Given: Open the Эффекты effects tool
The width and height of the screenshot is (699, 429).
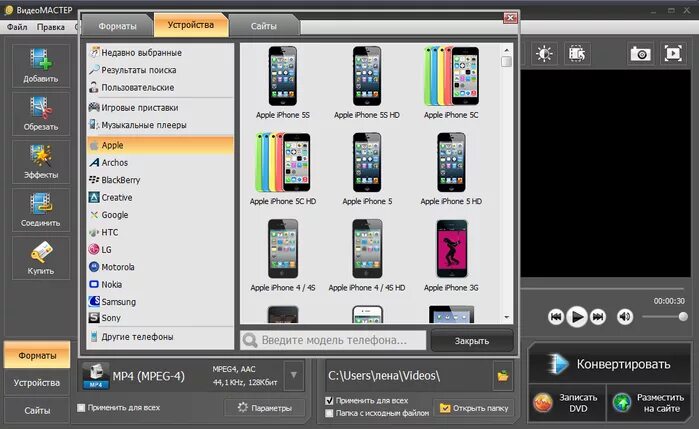Looking at the screenshot, I should pyautogui.click(x=41, y=162).
